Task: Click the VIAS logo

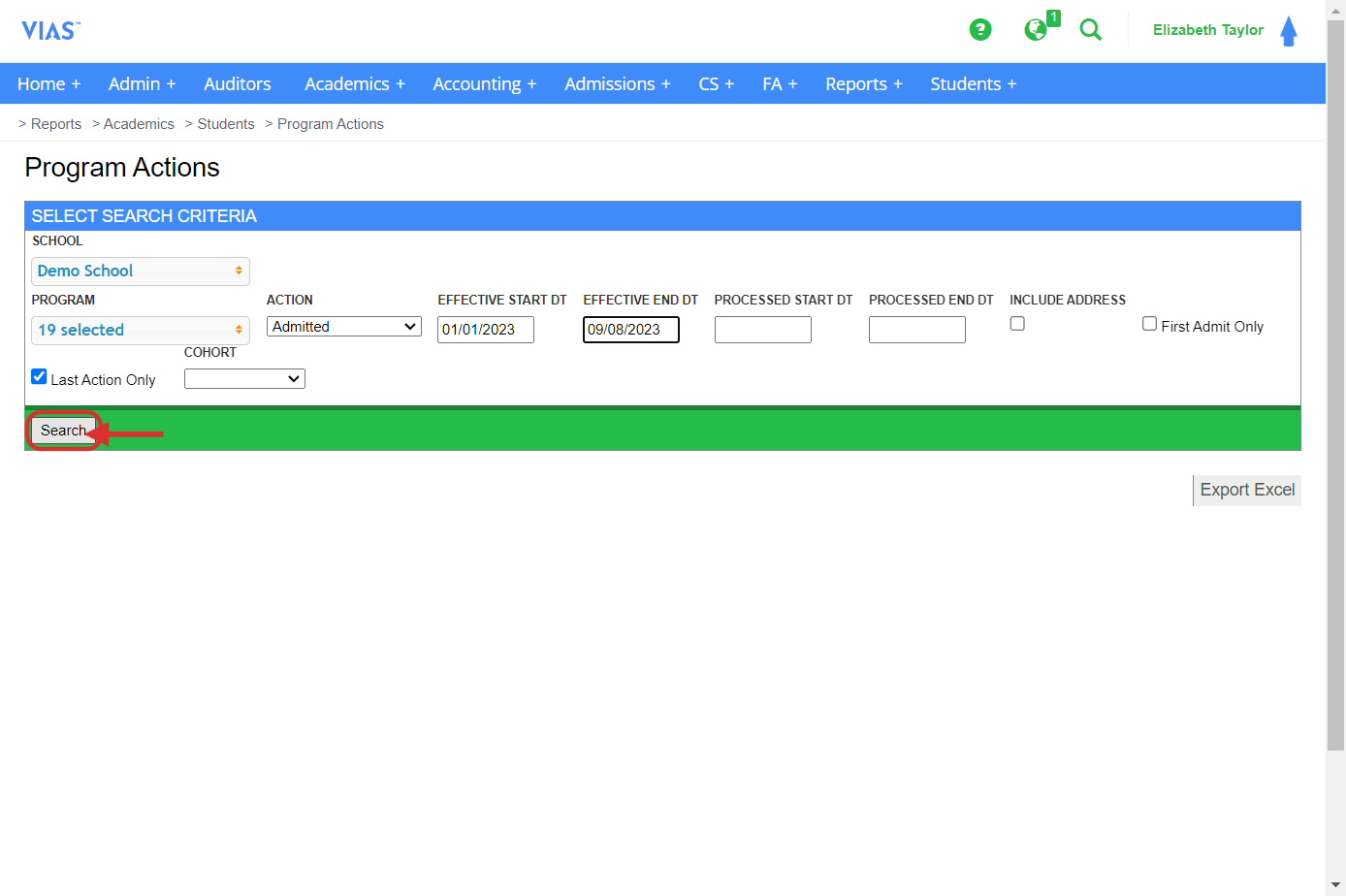Action: [x=49, y=30]
